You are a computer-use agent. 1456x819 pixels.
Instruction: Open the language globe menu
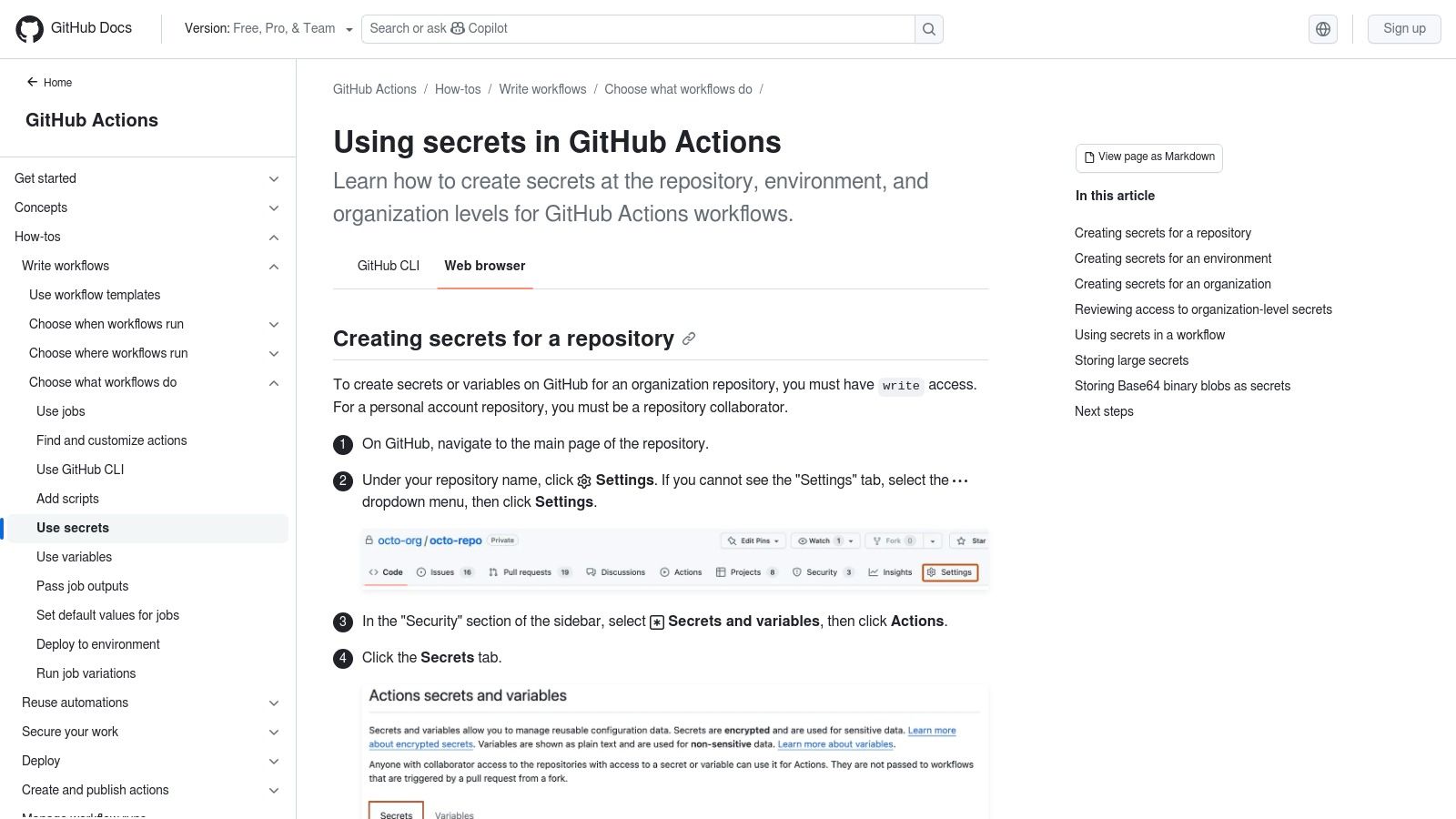click(1323, 29)
